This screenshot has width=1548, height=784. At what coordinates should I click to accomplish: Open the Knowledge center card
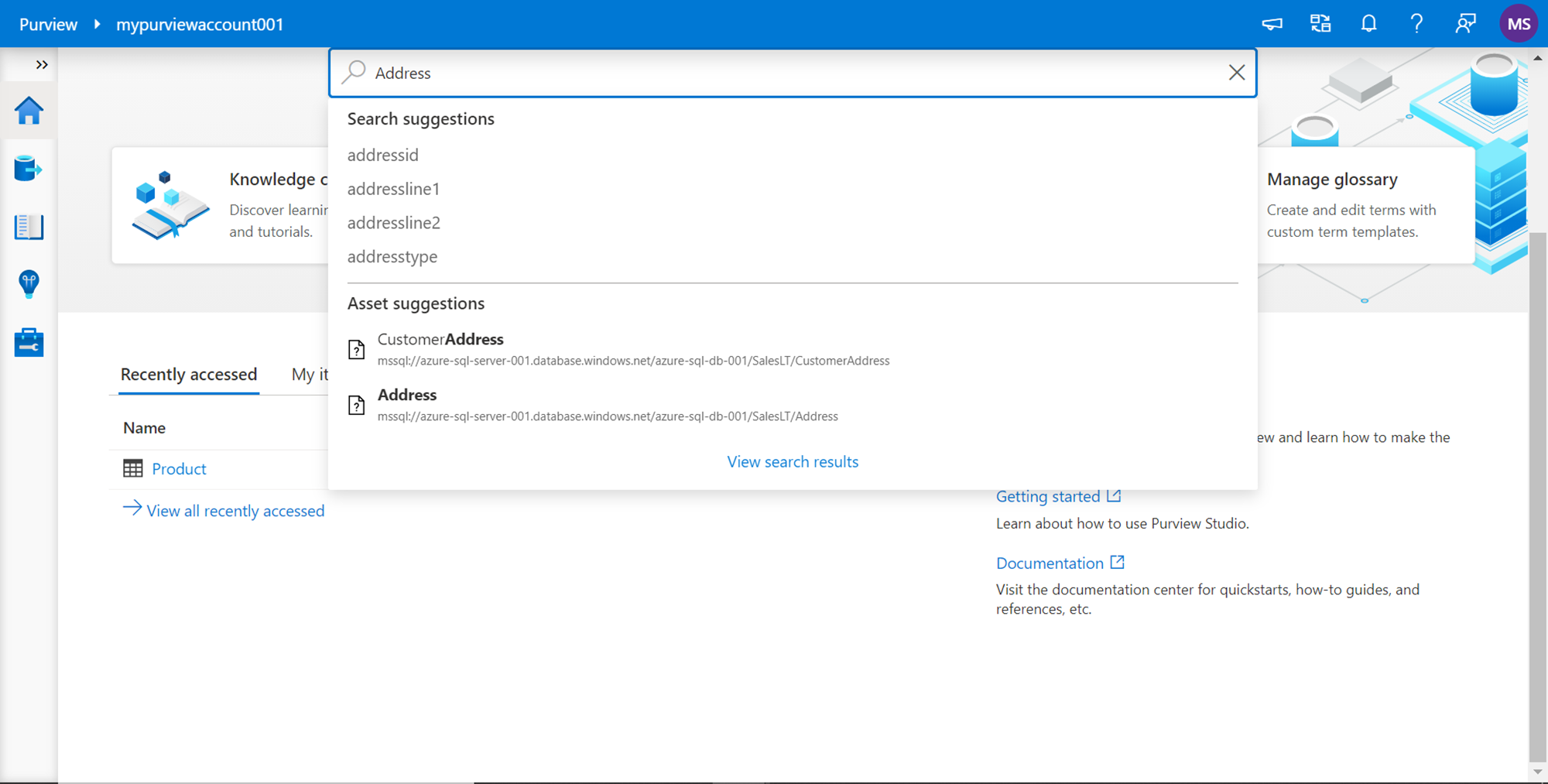221,205
